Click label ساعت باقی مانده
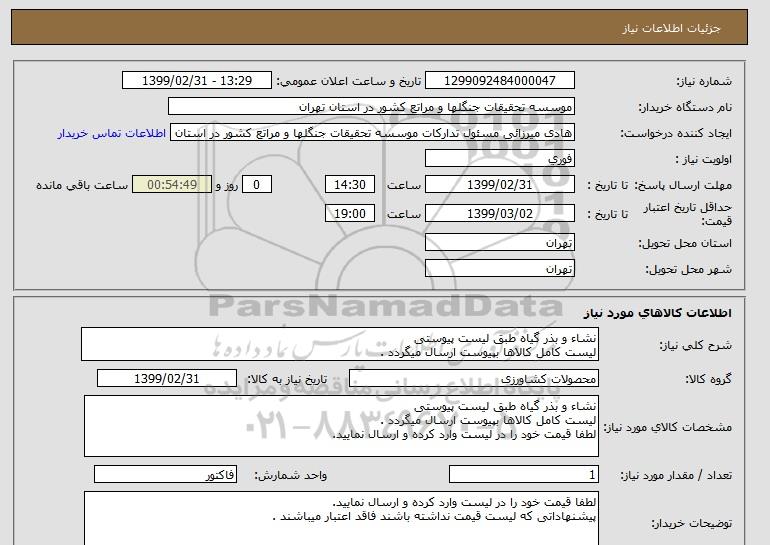The height and width of the screenshot is (545, 770). click(82, 185)
